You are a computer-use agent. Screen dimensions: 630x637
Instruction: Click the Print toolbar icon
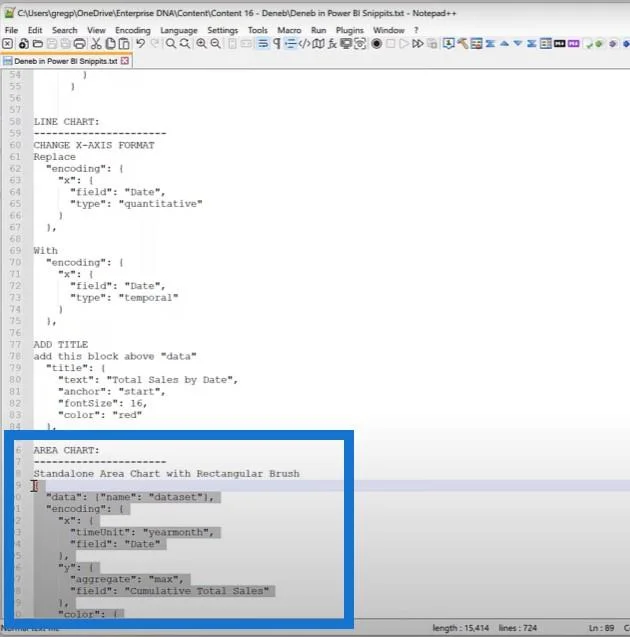(x=80, y=43)
